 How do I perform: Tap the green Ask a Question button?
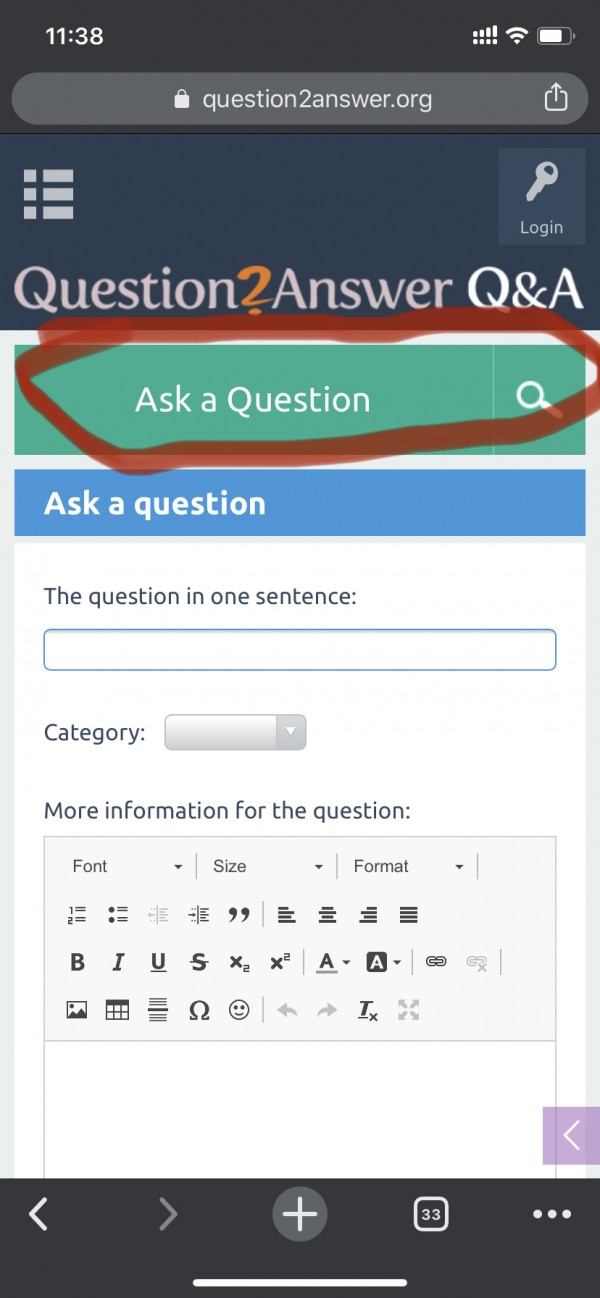click(x=253, y=400)
